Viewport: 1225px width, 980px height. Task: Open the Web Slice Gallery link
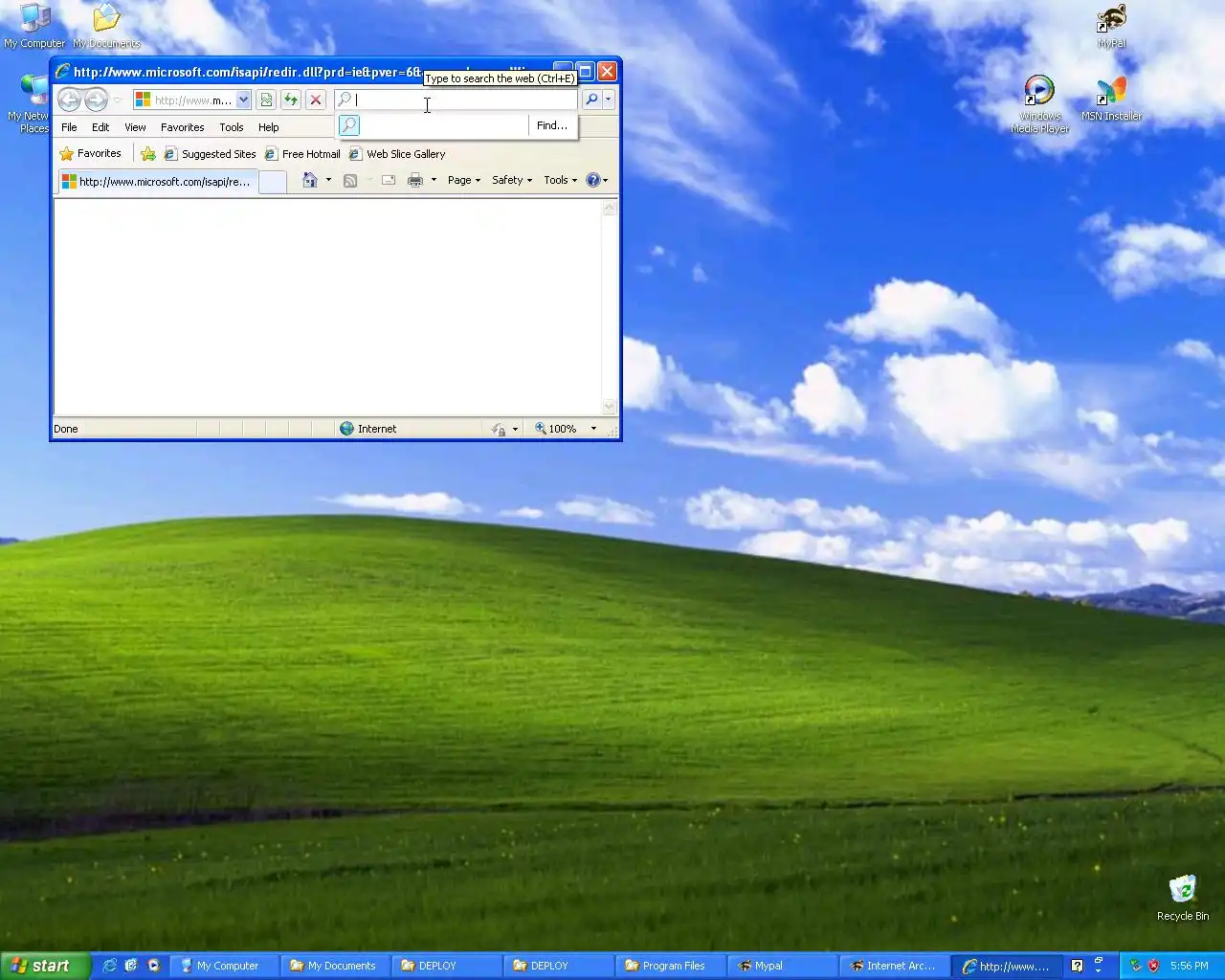click(x=397, y=154)
